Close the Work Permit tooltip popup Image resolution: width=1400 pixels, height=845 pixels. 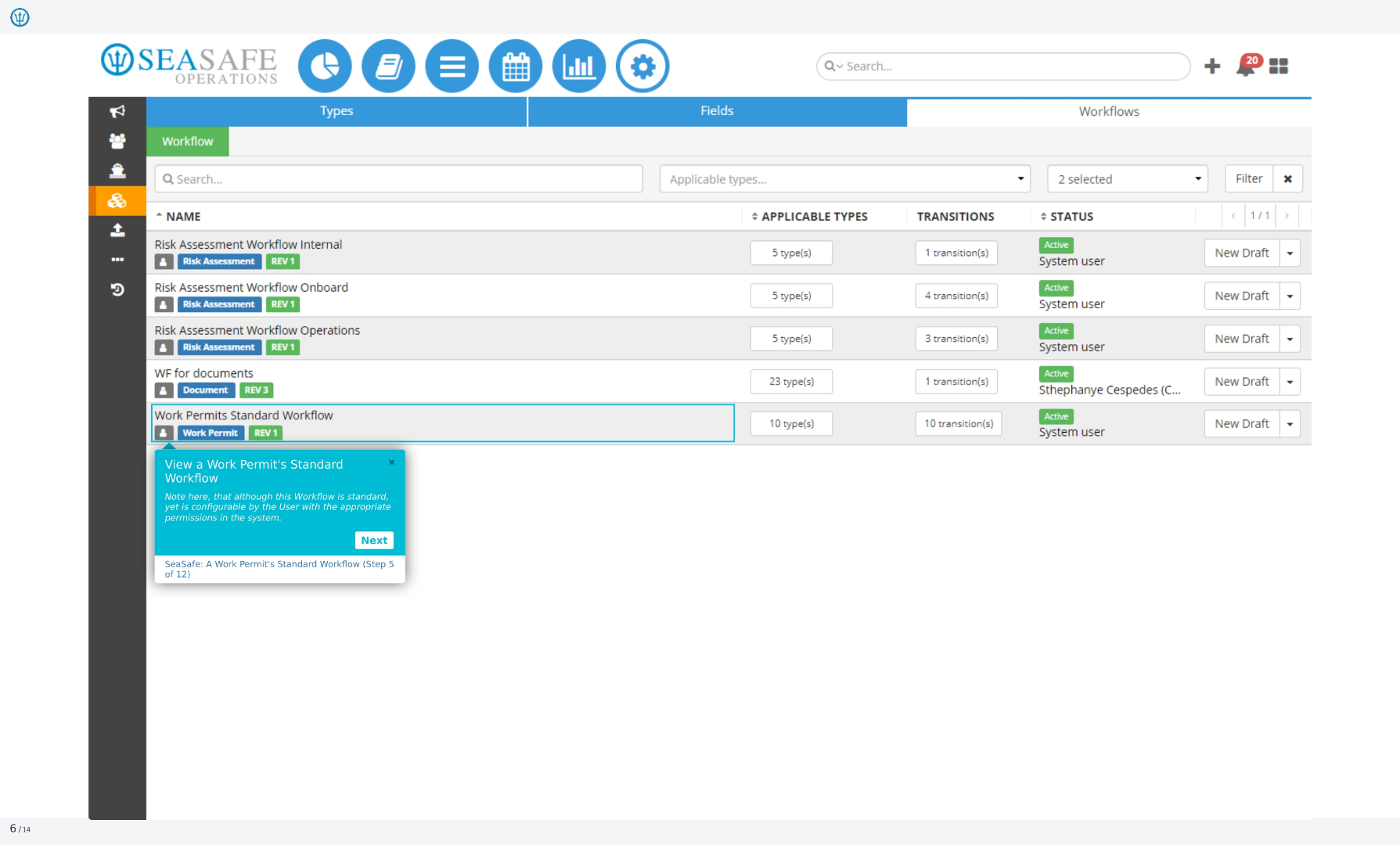392,462
